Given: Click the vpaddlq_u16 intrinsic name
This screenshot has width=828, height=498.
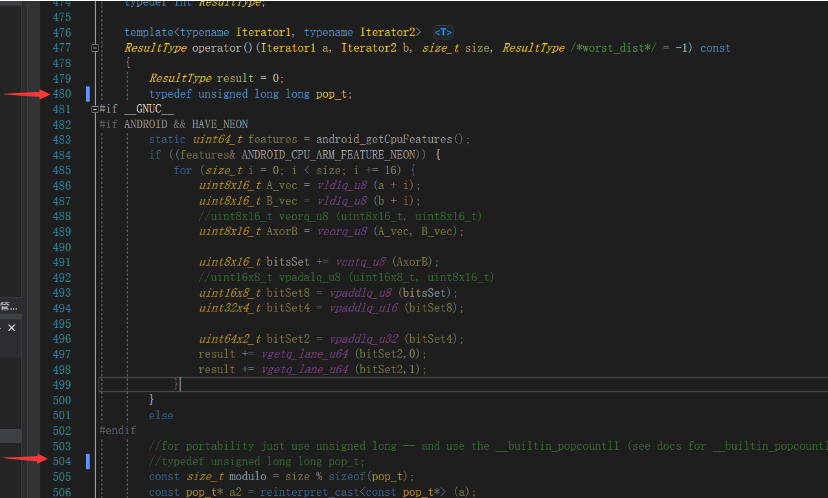Looking at the screenshot, I should [363, 308].
